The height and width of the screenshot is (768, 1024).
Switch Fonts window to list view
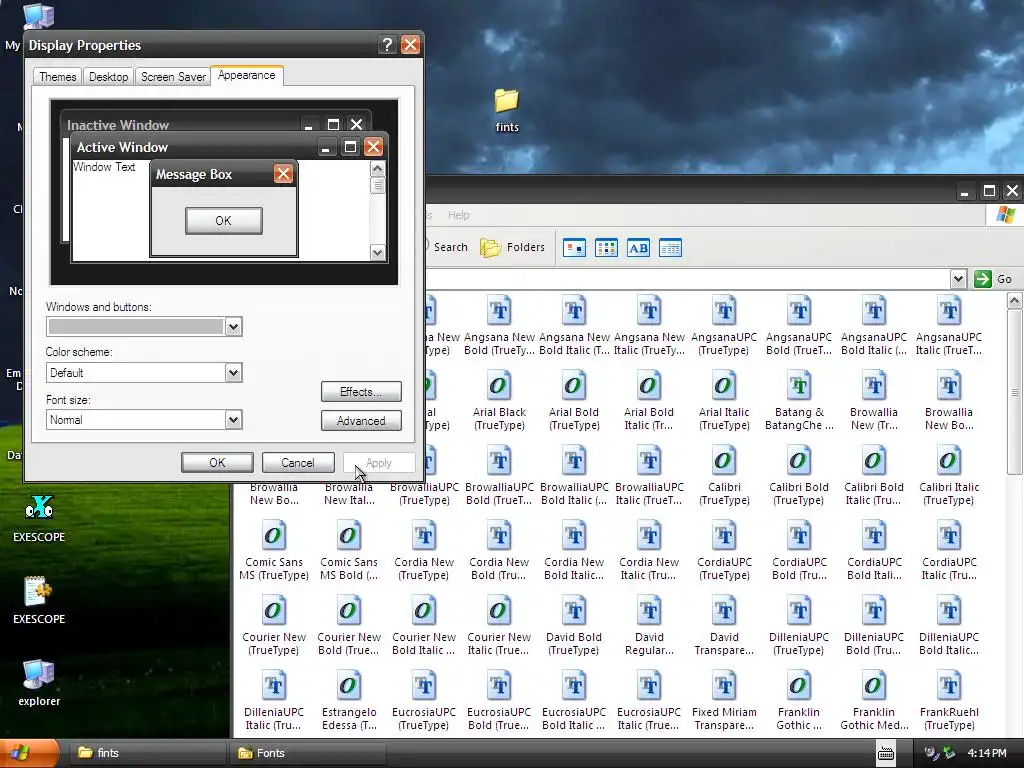[606, 248]
